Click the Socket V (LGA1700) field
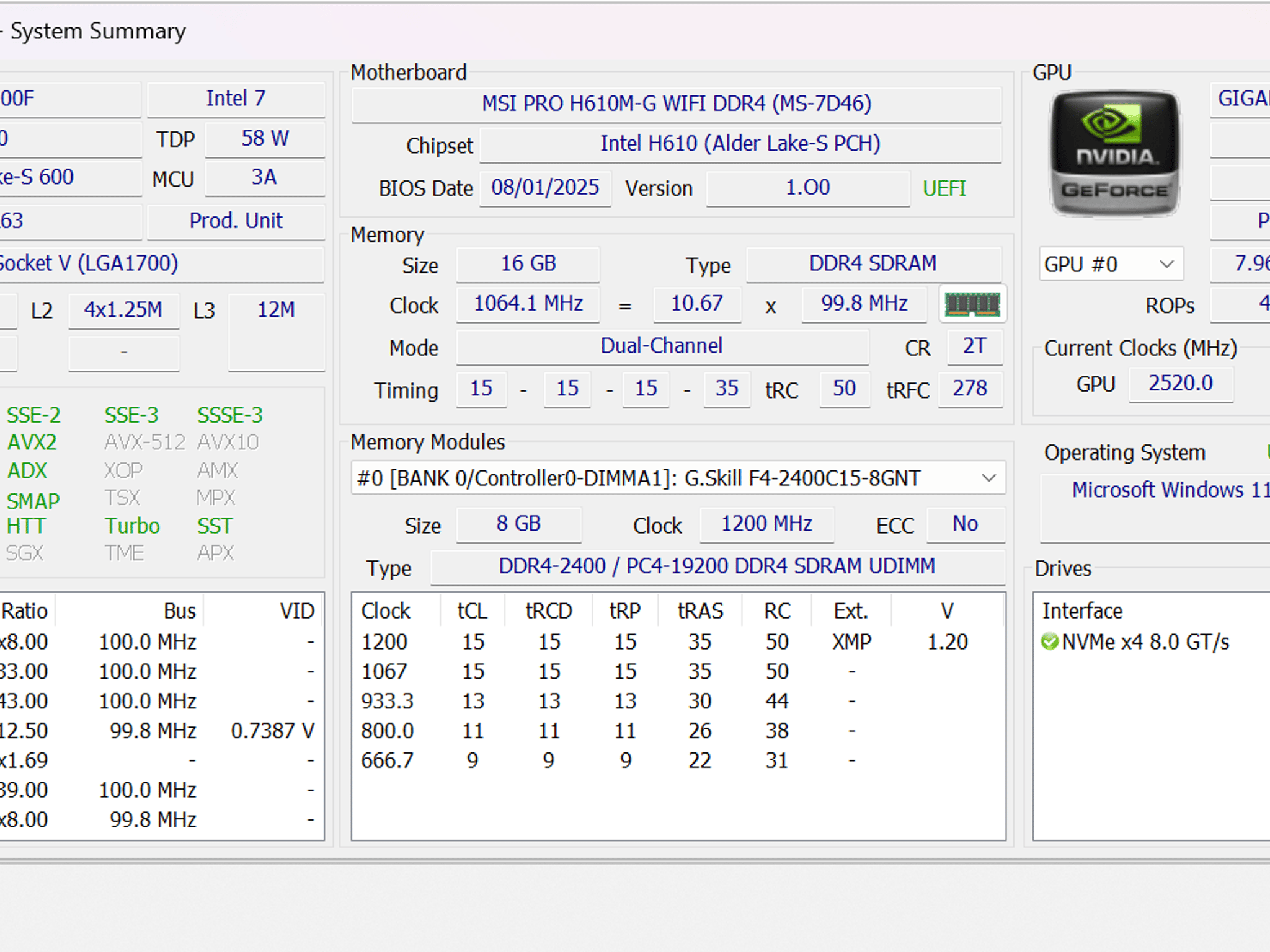Screen dimensions: 1270x952 coord(161,264)
